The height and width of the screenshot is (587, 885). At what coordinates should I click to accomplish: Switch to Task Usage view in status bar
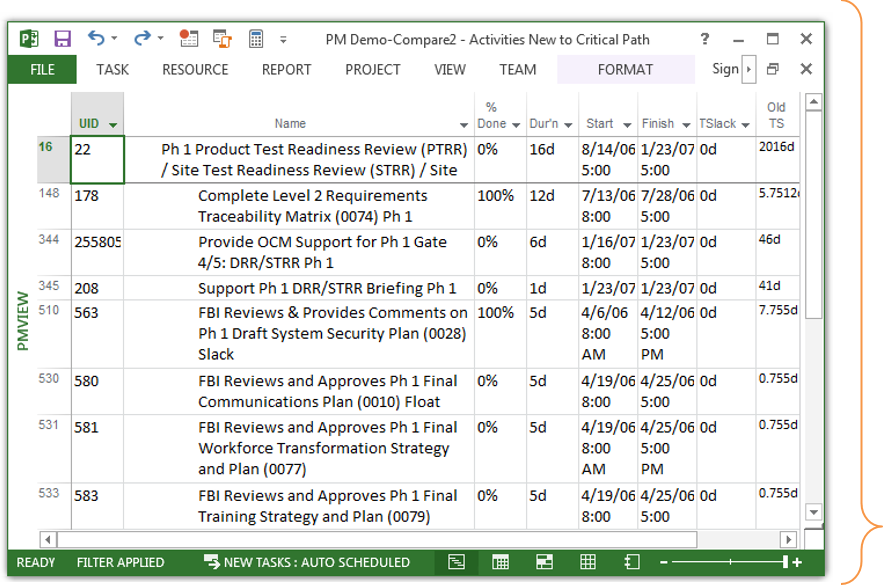(501, 562)
